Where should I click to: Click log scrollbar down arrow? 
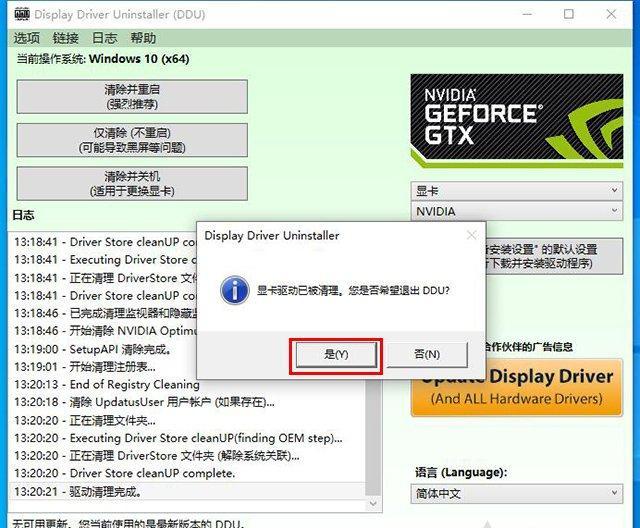[x=373, y=504]
